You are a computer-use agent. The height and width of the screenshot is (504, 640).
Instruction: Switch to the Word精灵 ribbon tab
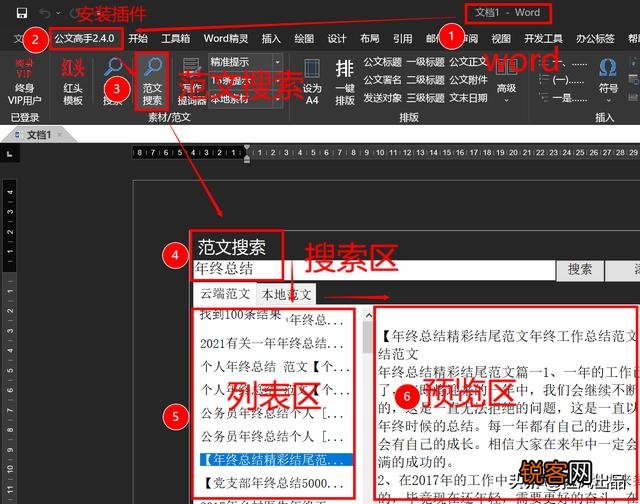click(x=226, y=39)
